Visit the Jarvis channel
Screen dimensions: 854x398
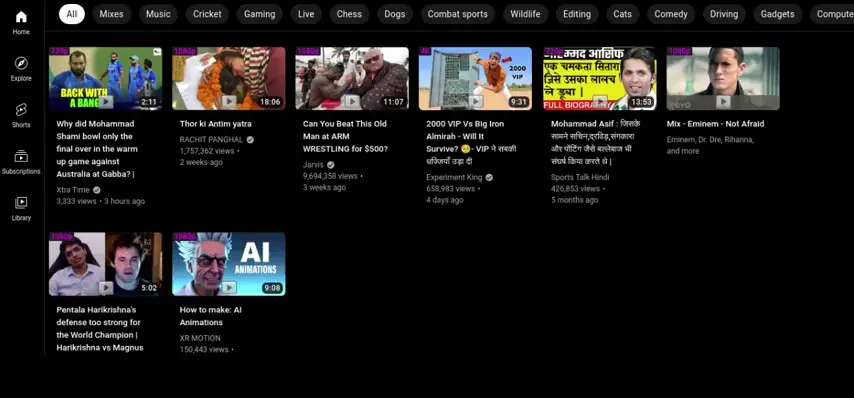pyautogui.click(x=313, y=165)
